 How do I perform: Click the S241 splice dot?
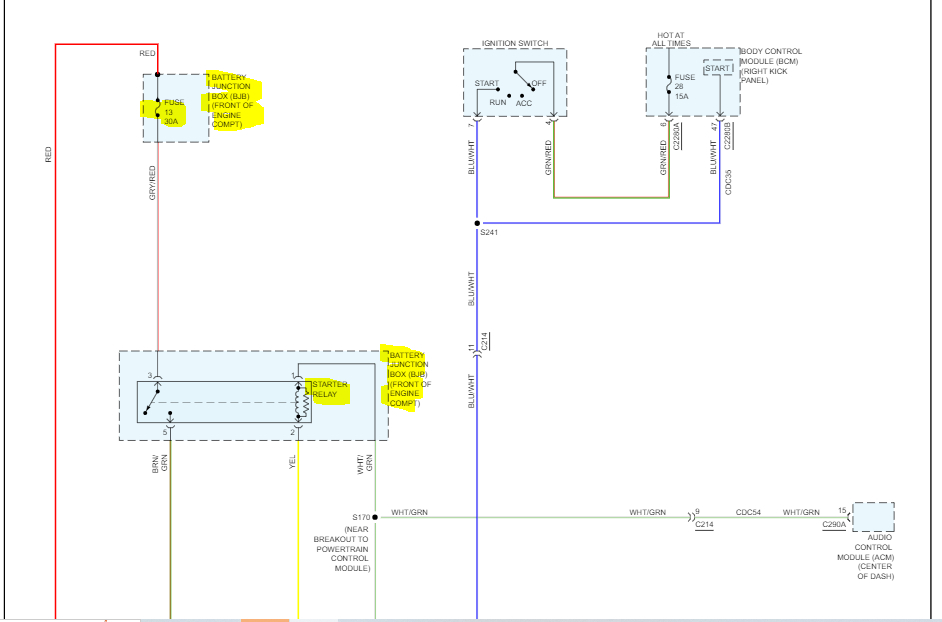click(x=477, y=223)
